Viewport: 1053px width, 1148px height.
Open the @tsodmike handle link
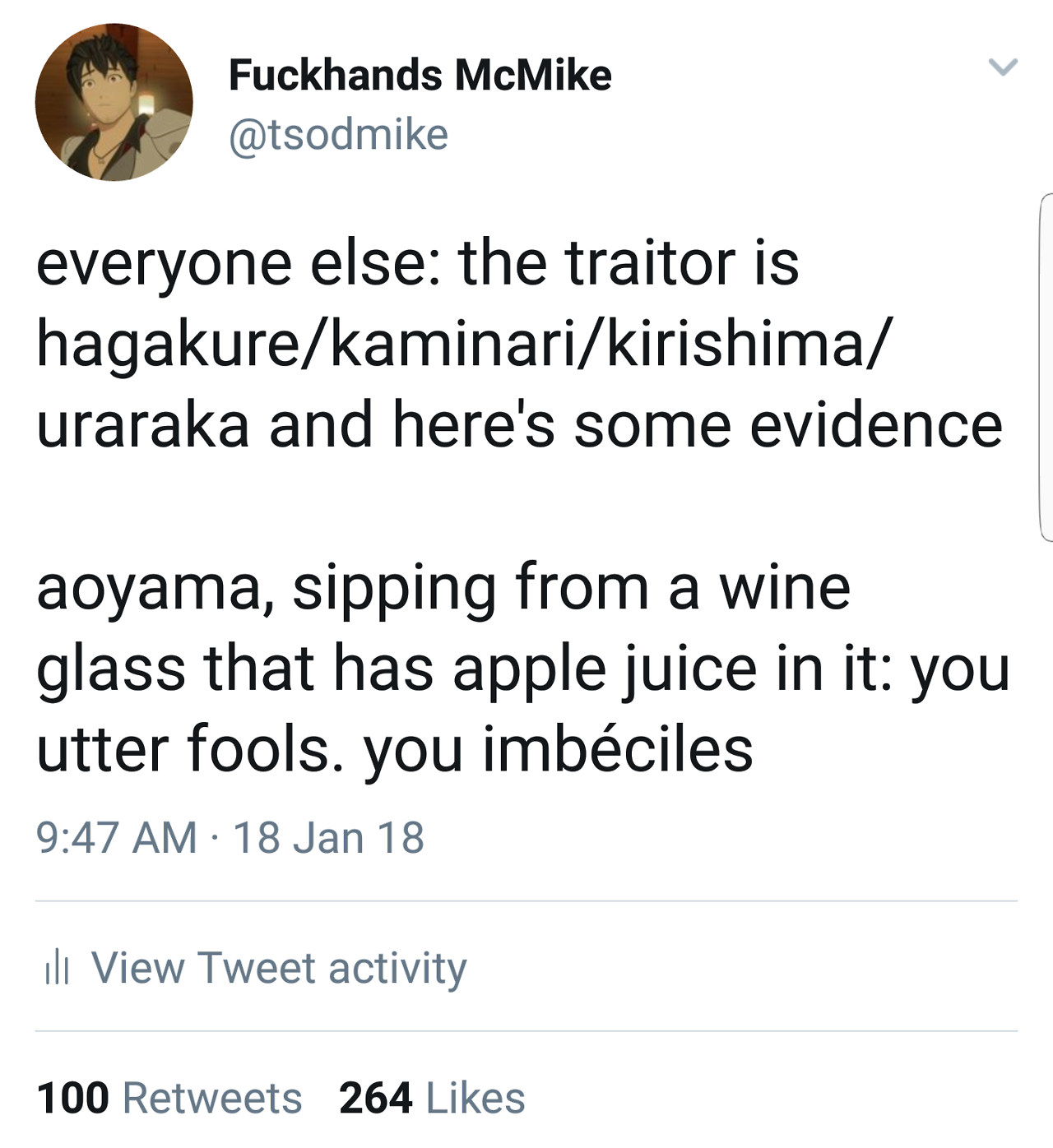[x=338, y=134]
